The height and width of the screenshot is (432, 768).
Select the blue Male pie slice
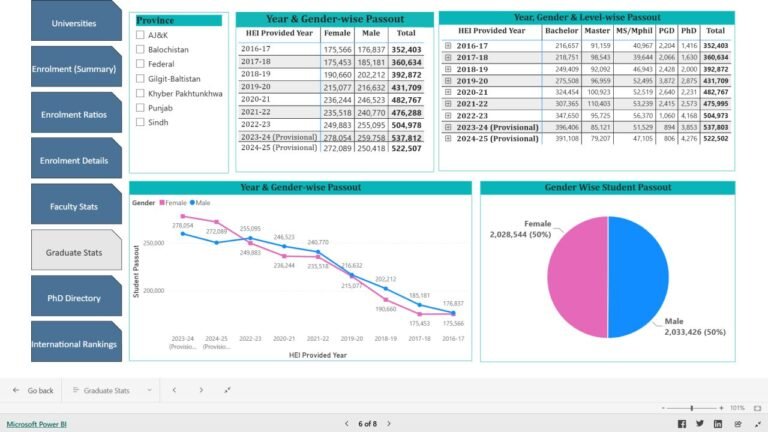click(x=638, y=277)
